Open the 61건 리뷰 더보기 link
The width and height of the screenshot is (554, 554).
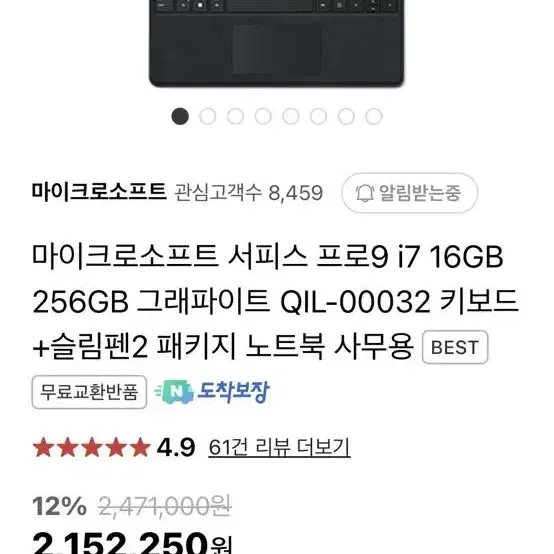tap(279, 447)
